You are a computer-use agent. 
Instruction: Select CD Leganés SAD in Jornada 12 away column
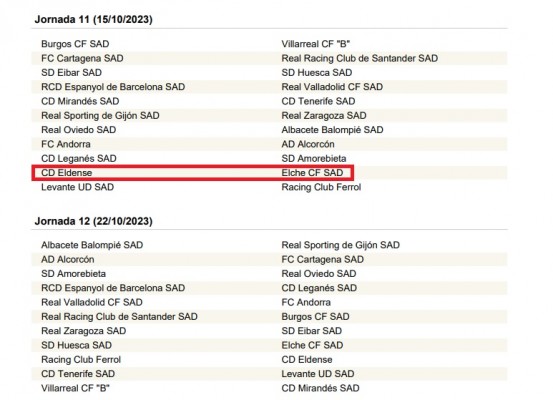319,288
